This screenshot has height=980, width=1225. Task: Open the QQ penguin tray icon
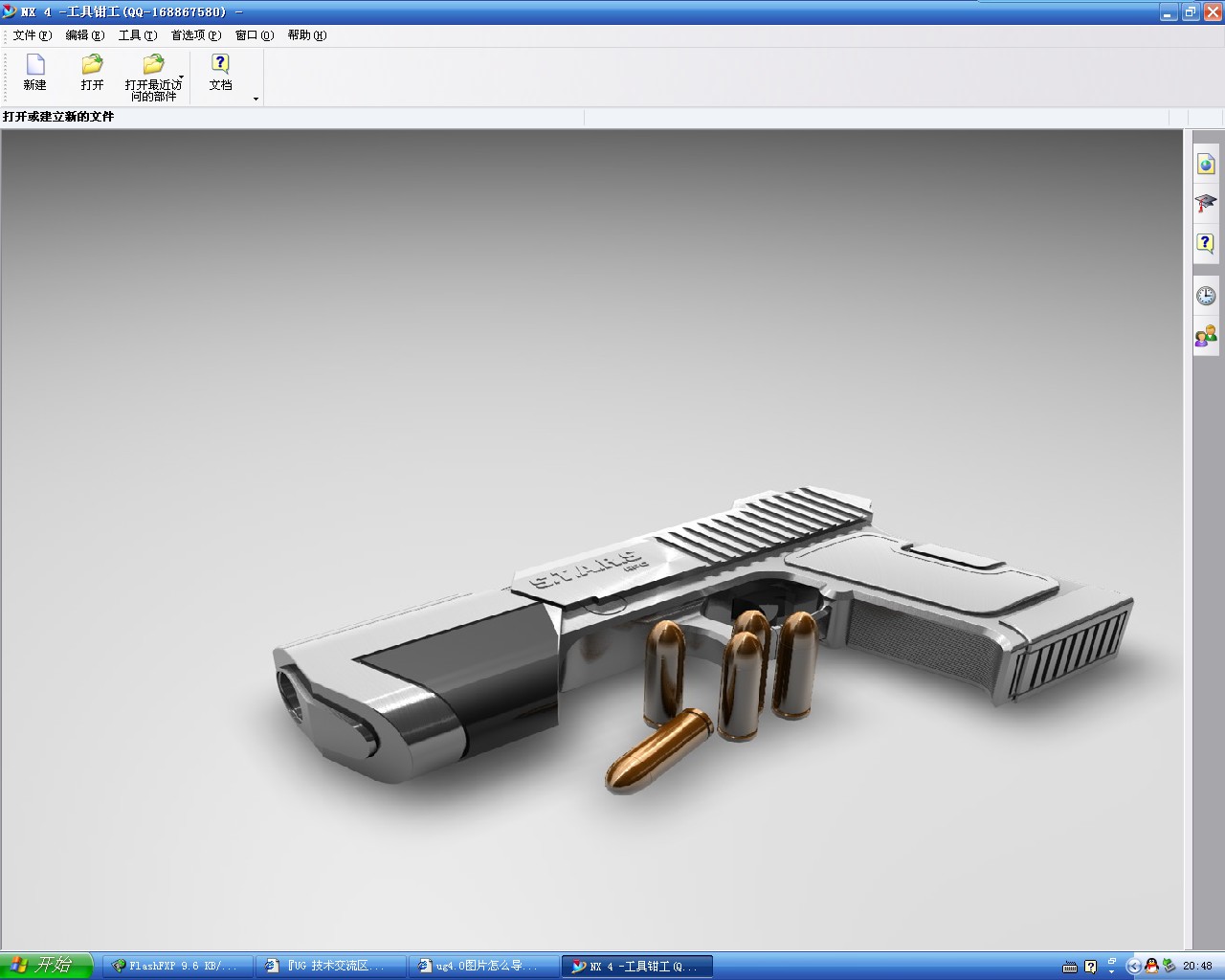[x=1151, y=967]
